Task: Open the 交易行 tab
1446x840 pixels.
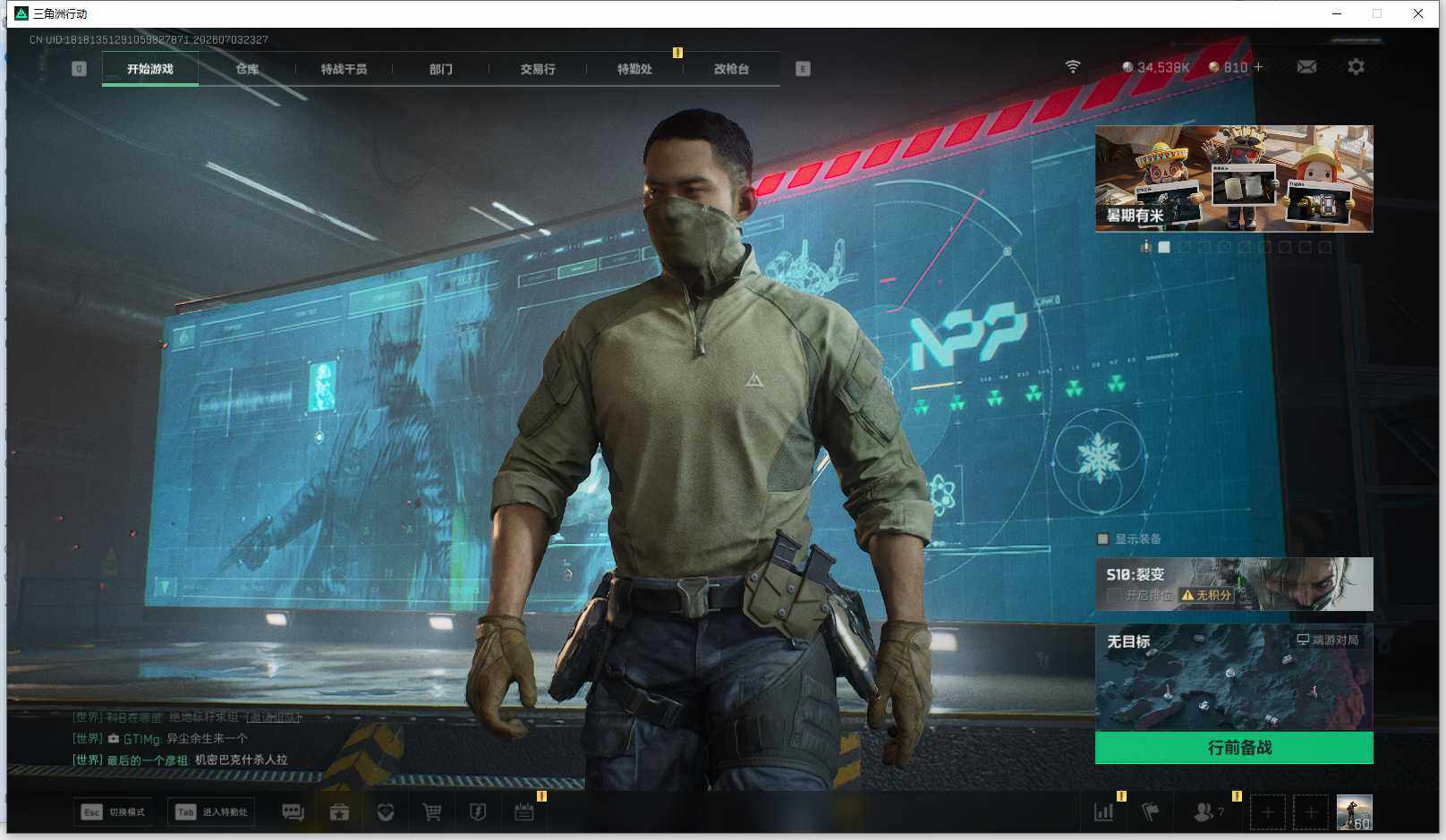Action: click(538, 69)
